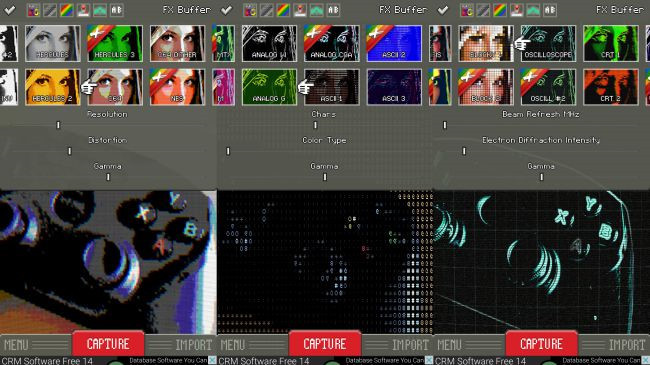Toggle the checkmark on the Resolution settings screen
650x365 pixels.
[10, 10]
